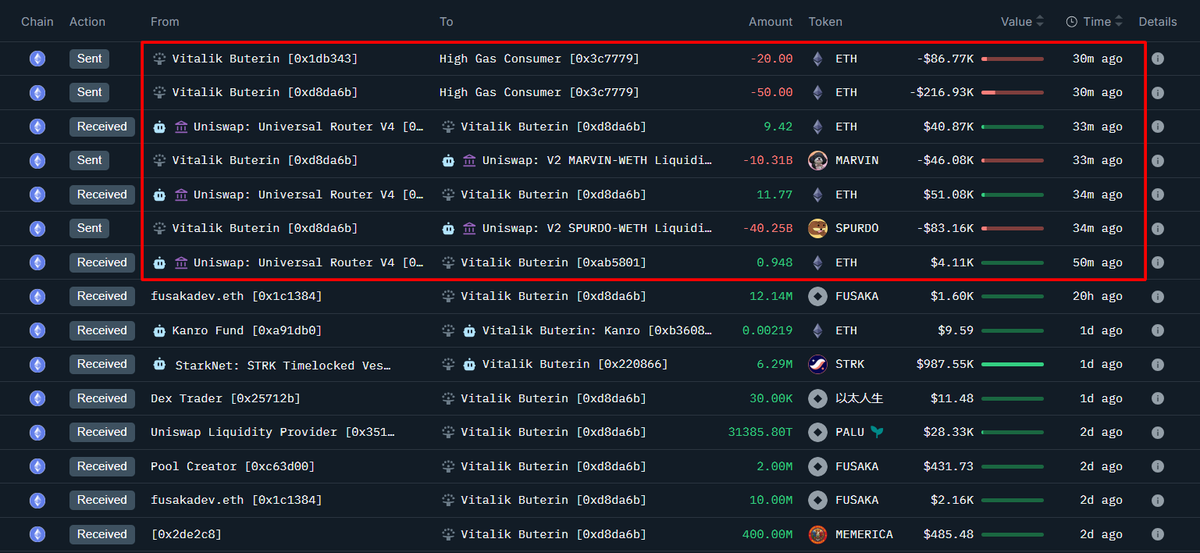Click the Received badge on the PALU row
Screen dimensions: 1200x553
[x=102, y=433]
